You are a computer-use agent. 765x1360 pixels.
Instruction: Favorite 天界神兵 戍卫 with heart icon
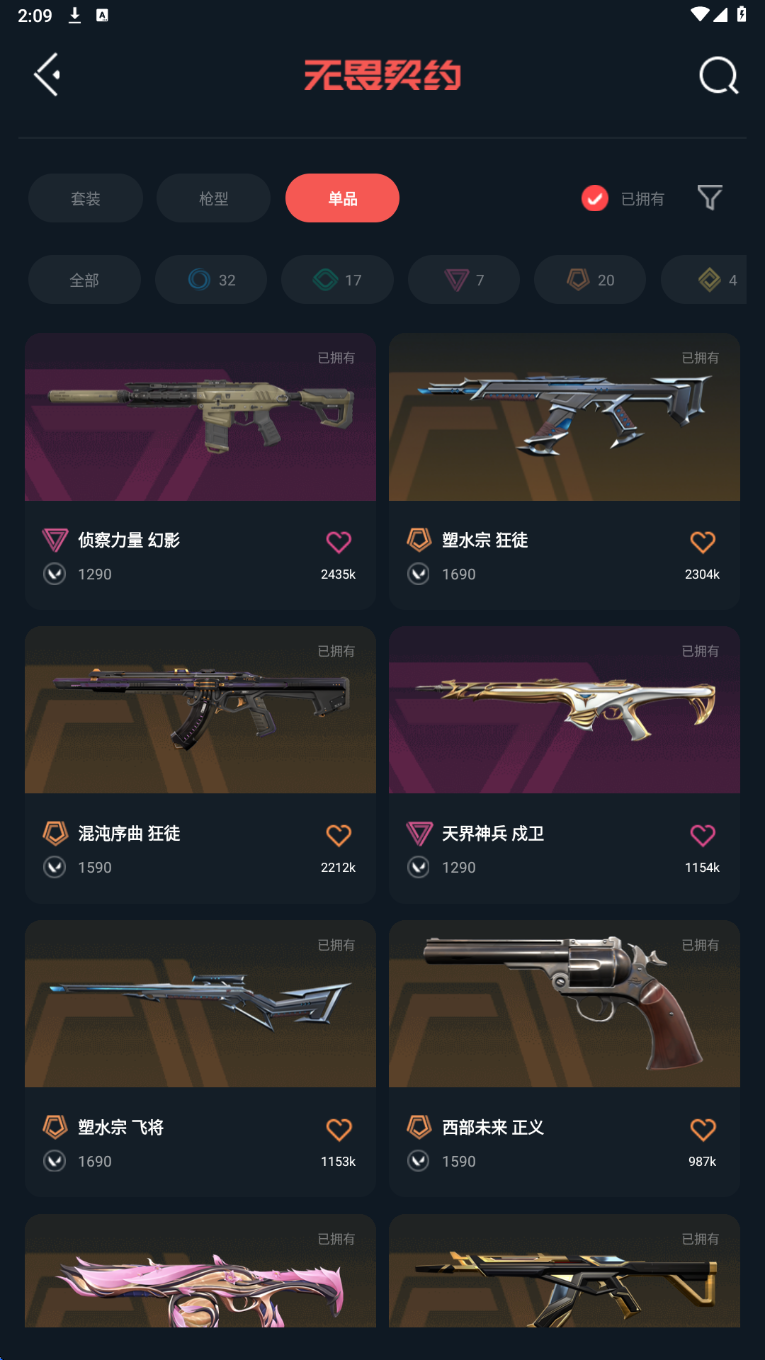click(x=703, y=835)
